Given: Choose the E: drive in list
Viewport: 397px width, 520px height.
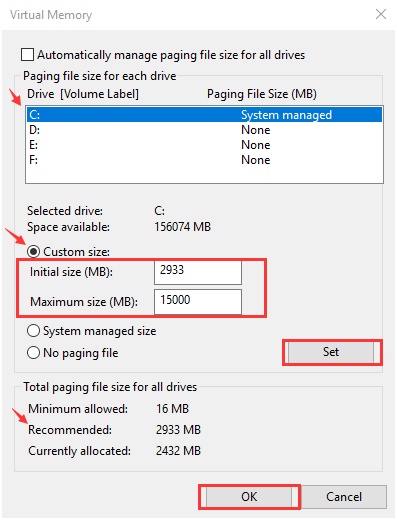Looking at the screenshot, I should (204, 145).
